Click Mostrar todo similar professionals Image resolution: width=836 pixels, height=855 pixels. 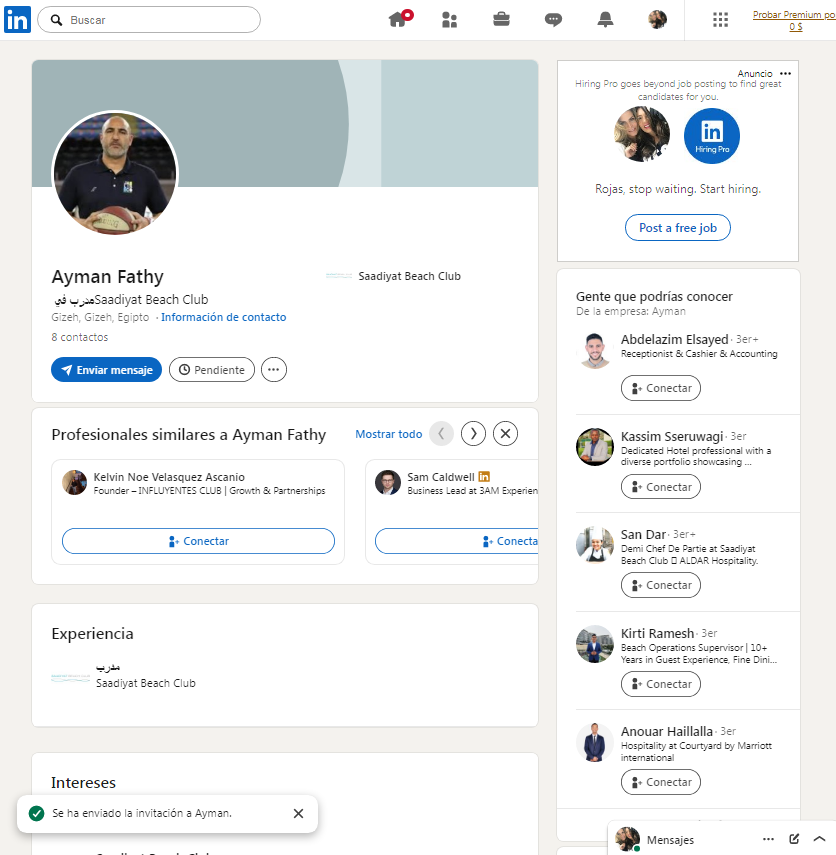389,434
